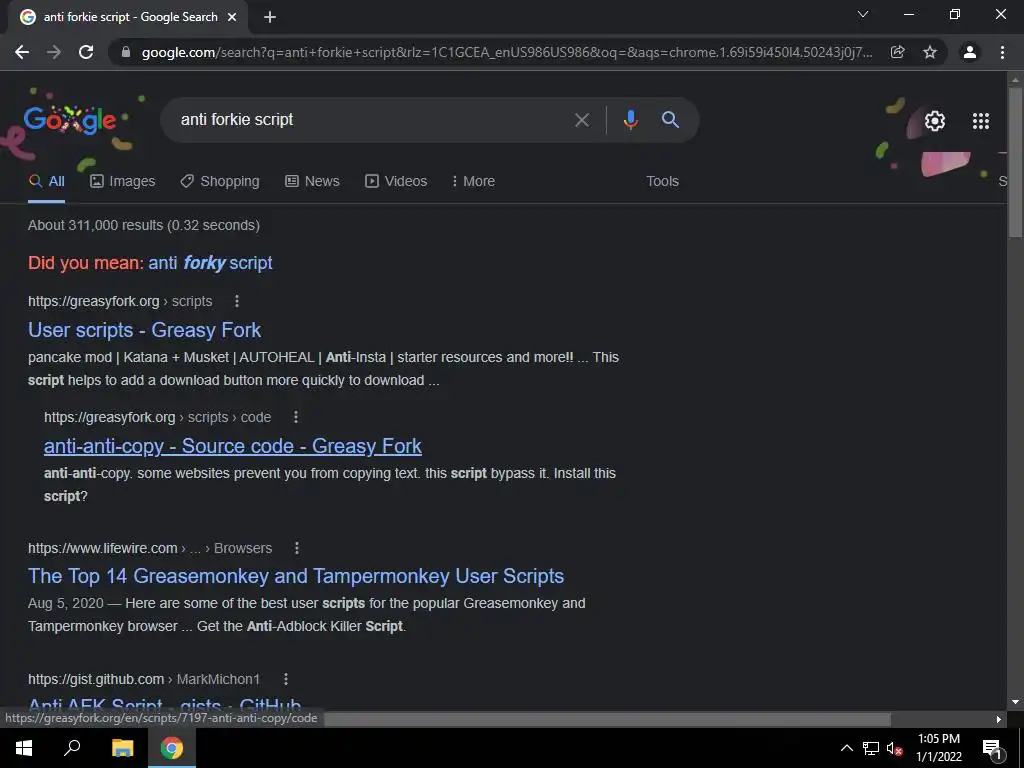Click the gist.github.com › MarkMichon1 breadcrumb
Image resolution: width=1024 pixels, height=768 pixels.
click(x=144, y=679)
